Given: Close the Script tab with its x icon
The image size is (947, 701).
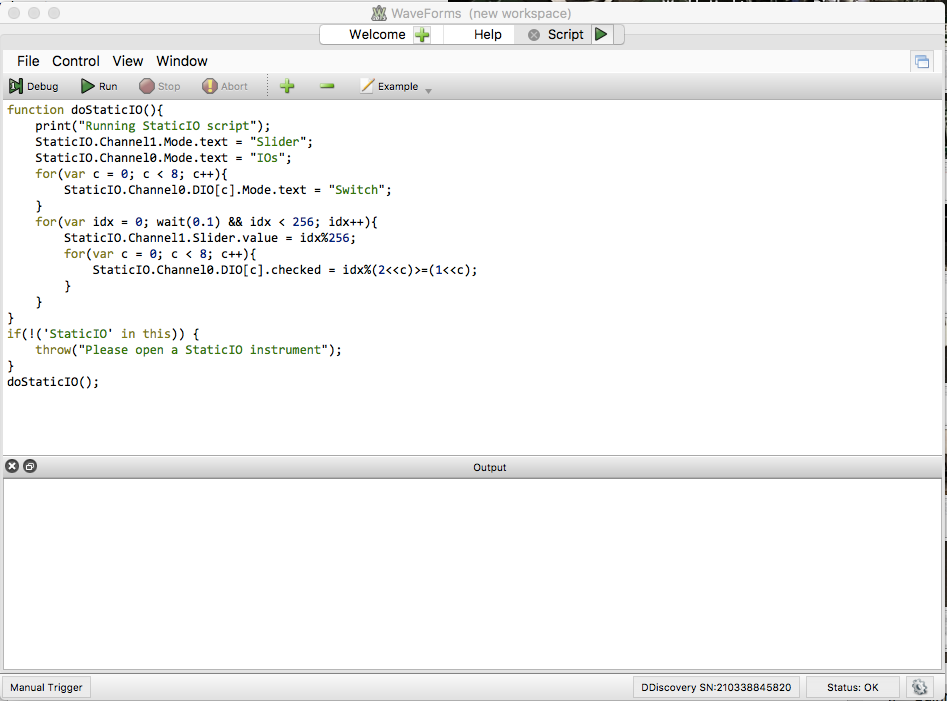Looking at the screenshot, I should point(534,35).
